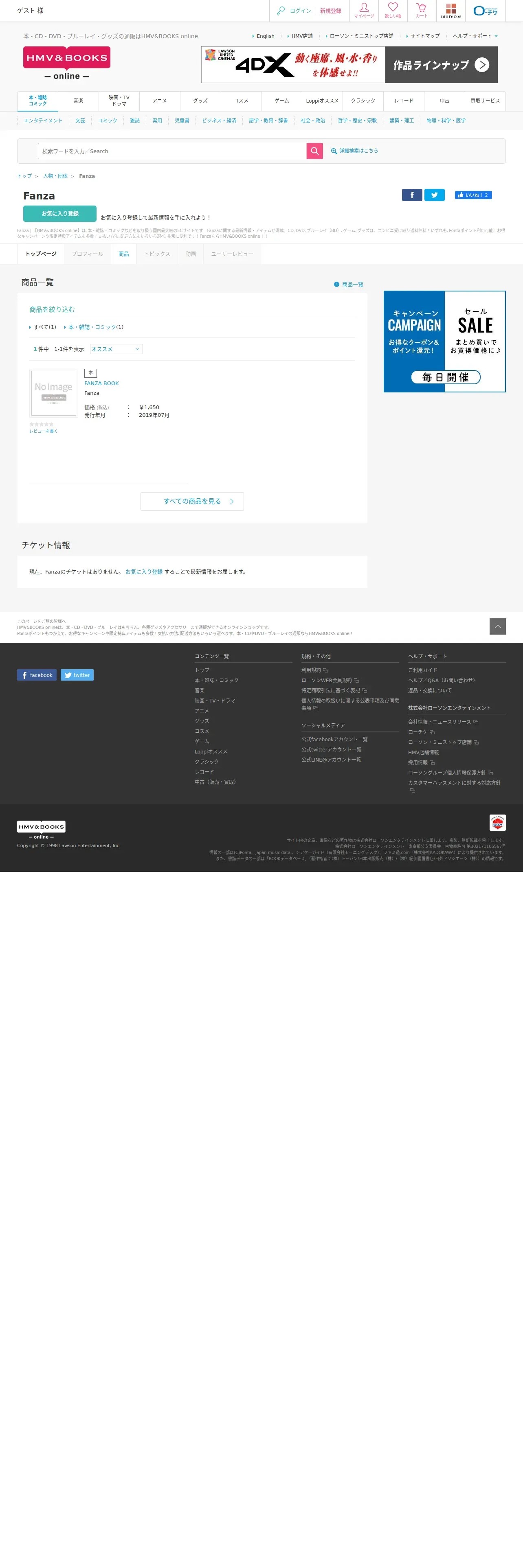Open ビジネス・経済 subcategory link
Viewport: 523px width, 1568px height.
pos(219,120)
